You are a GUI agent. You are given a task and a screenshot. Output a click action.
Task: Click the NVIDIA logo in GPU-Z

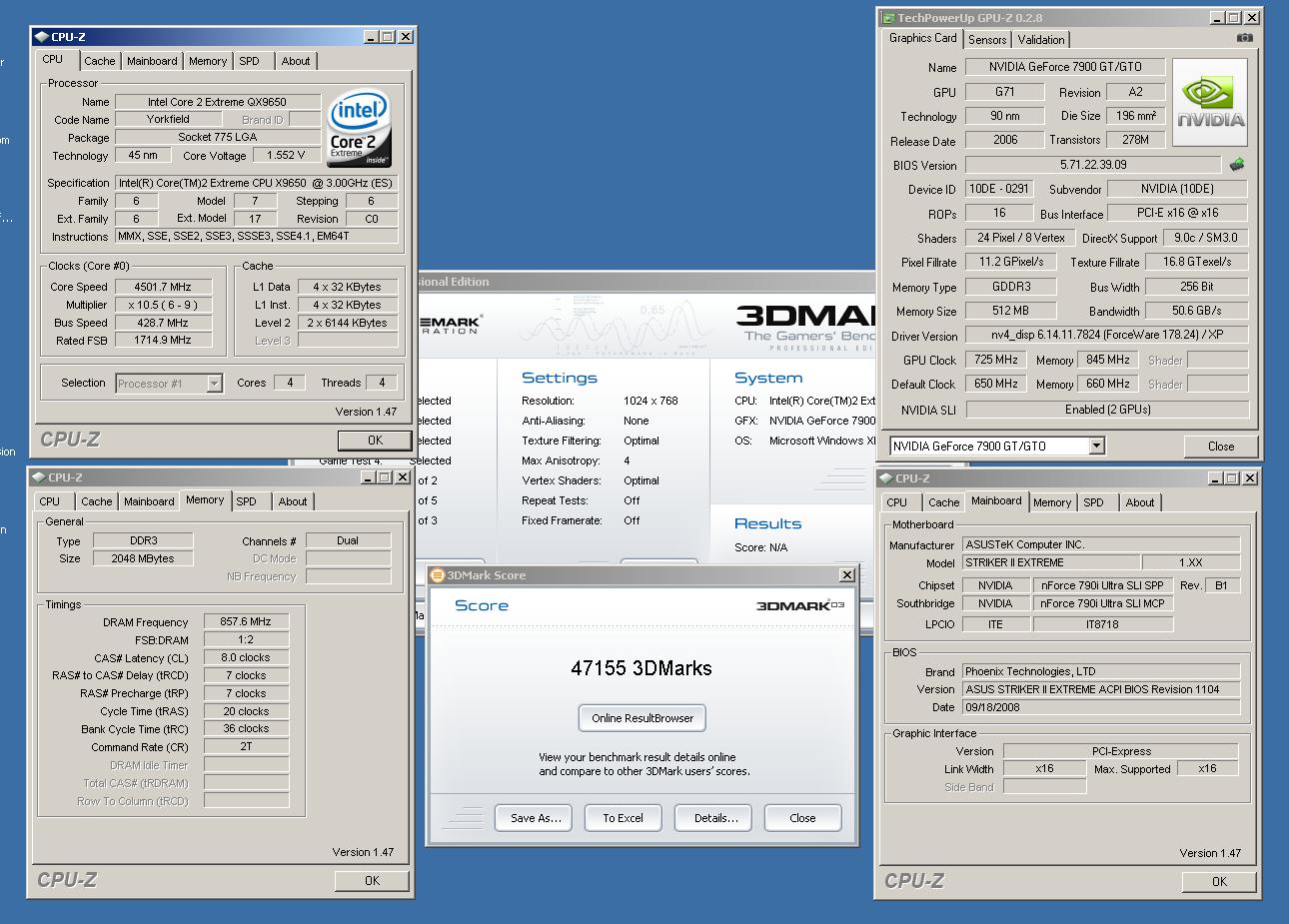coord(1210,100)
